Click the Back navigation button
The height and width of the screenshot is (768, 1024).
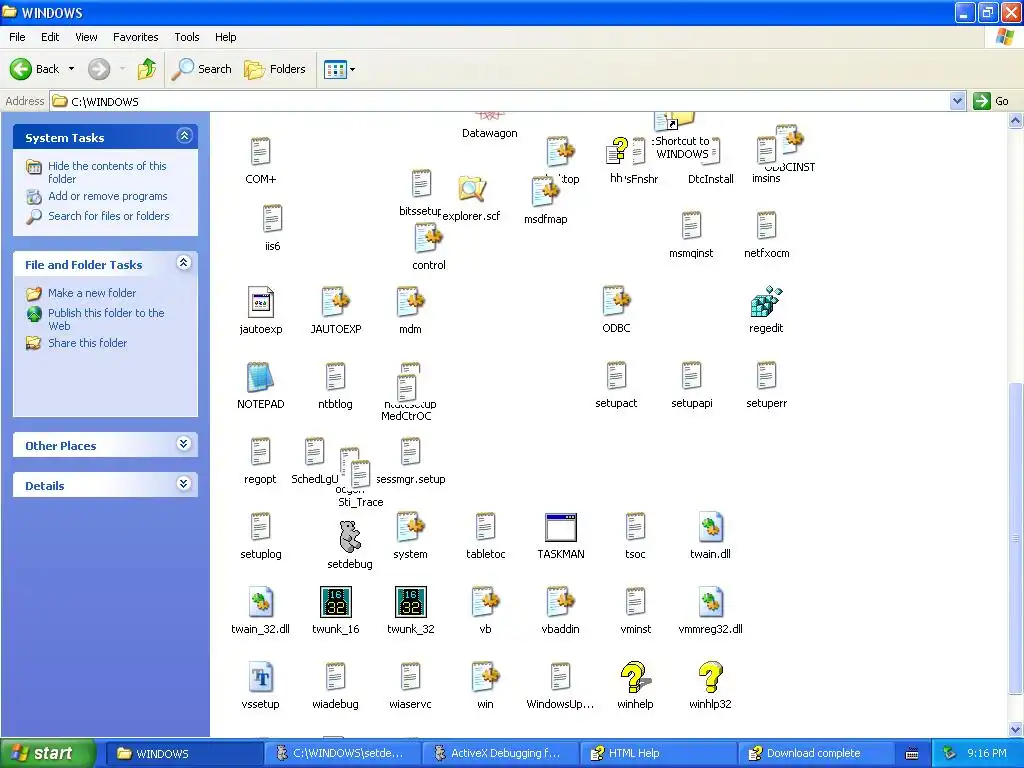click(x=35, y=69)
